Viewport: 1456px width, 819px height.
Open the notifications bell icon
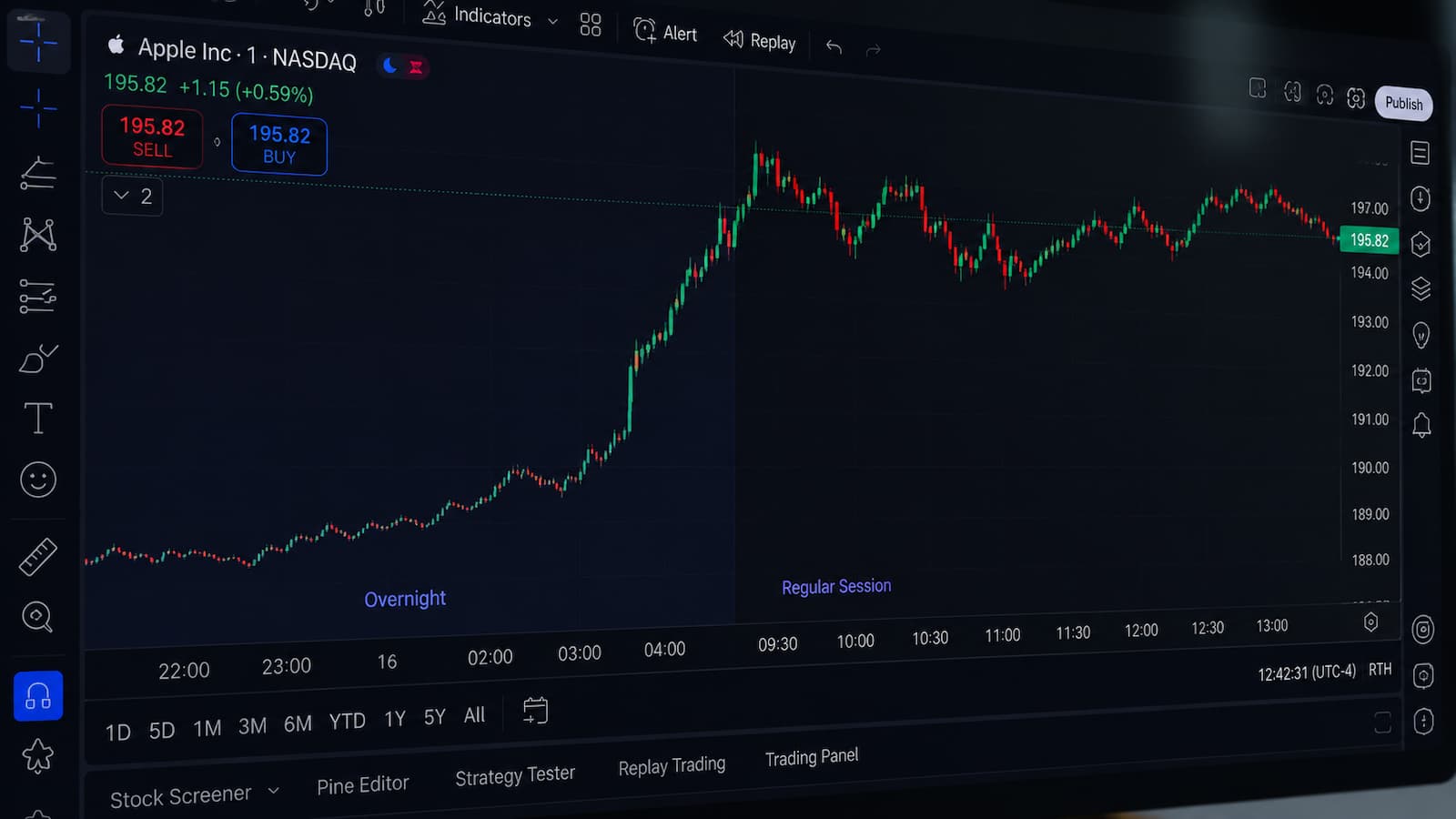(1421, 425)
